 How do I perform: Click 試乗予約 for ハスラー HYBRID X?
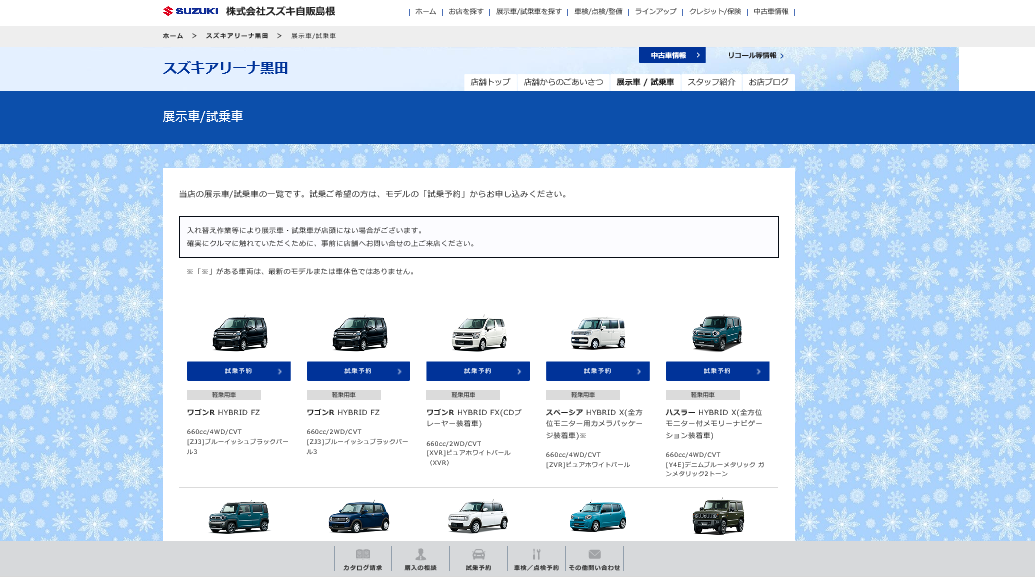coord(718,371)
